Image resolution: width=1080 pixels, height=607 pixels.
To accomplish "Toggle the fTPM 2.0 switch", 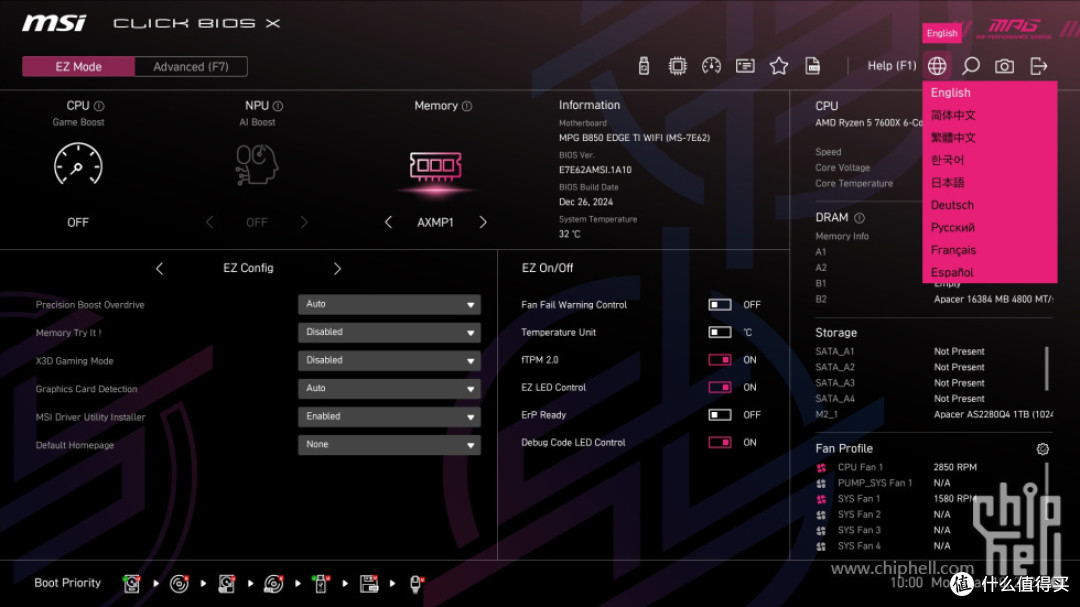I will pyautogui.click(x=720, y=360).
